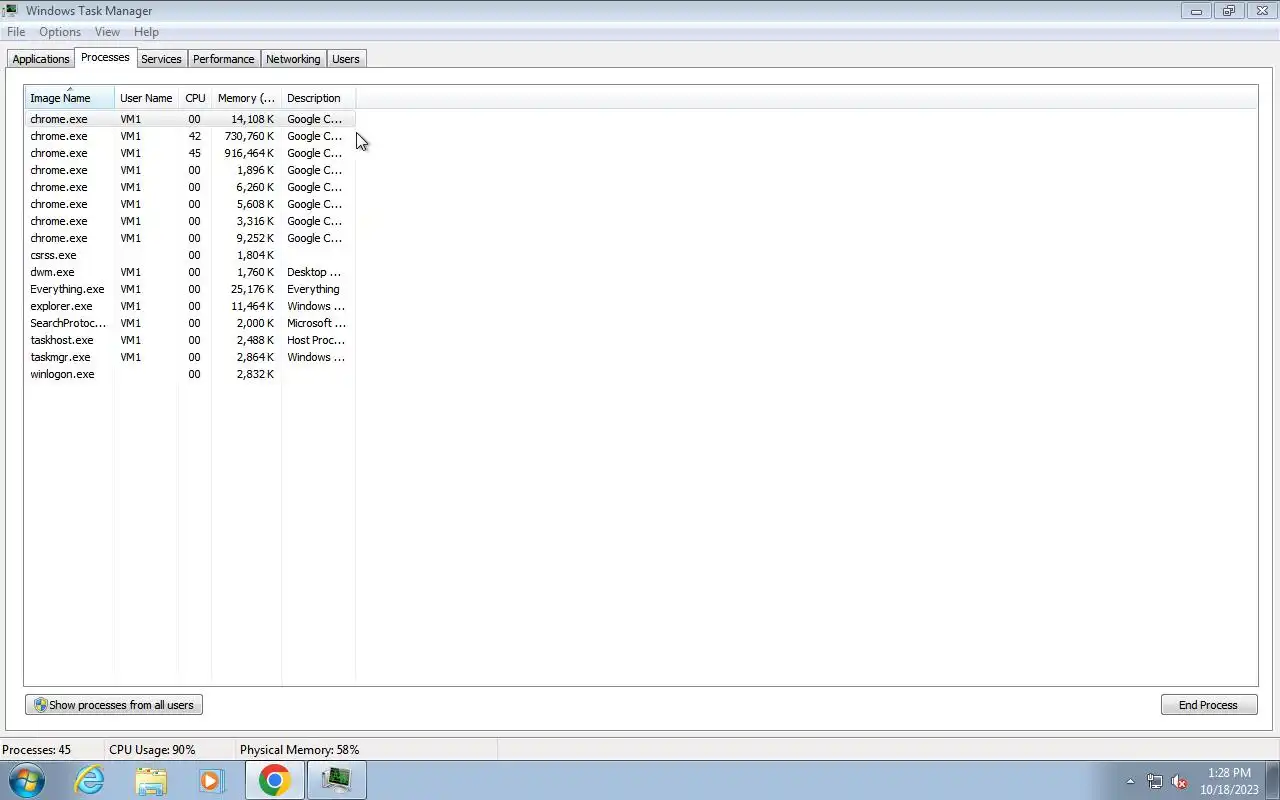Image resolution: width=1280 pixels, height=800 pixels.
Task: Switch to Google Chrome on taskbar
Action: tap(275, 780)
